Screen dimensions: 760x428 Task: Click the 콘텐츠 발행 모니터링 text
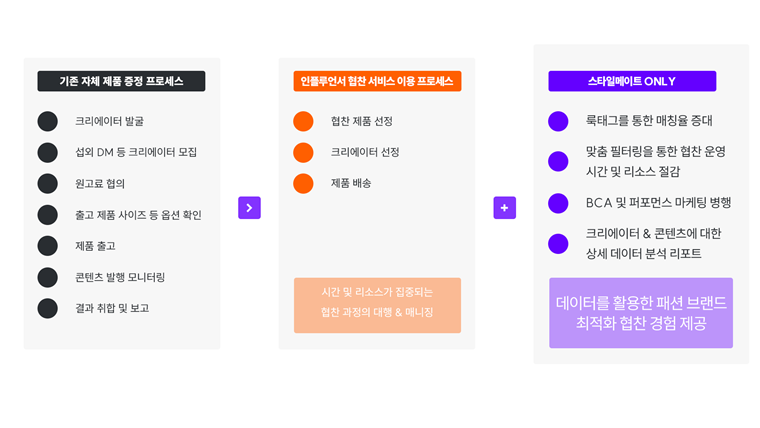tap(120, 277)
